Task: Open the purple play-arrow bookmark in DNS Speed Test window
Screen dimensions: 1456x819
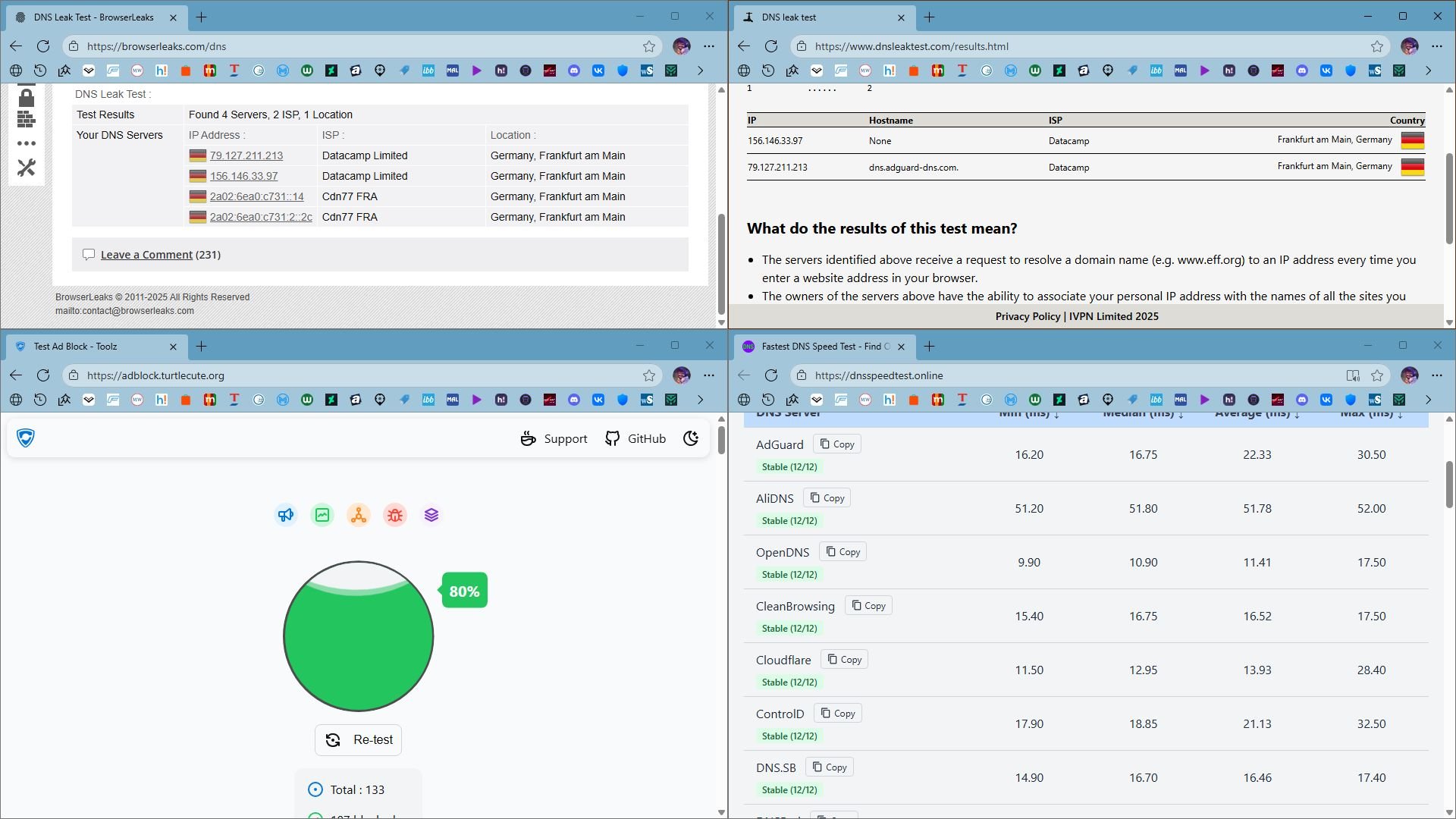Action: (1205, 400)
